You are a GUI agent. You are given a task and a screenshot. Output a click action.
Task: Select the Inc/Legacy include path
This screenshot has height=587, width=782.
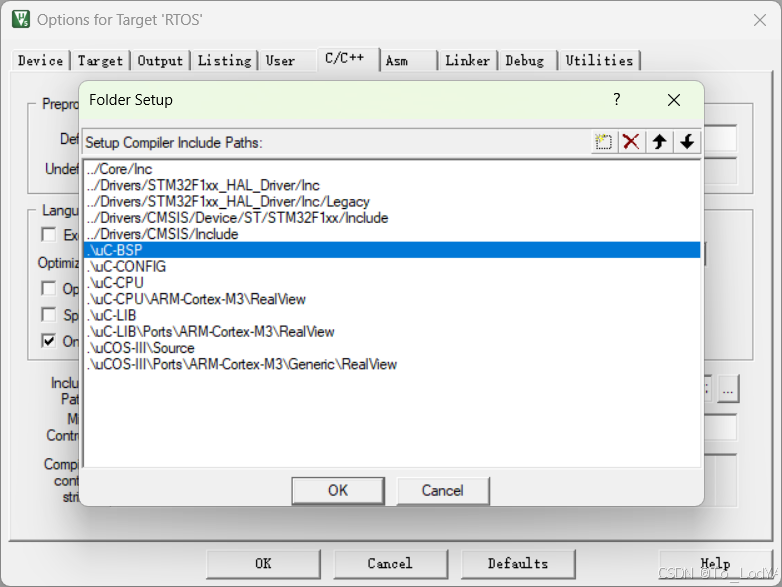[x=392, y=201]
